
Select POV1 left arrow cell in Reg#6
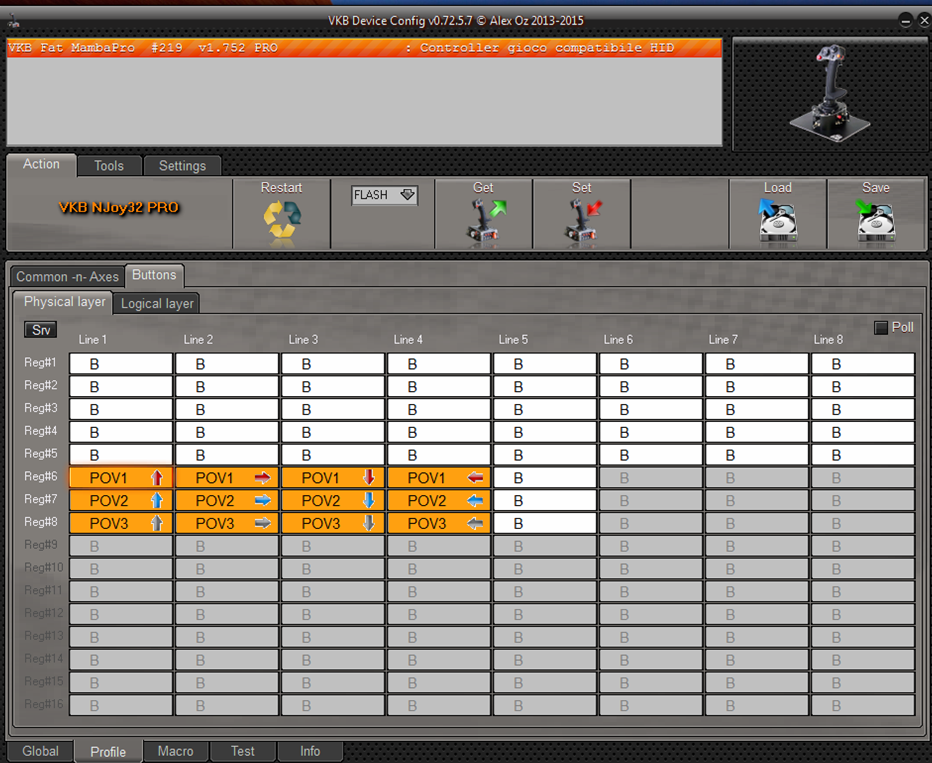tap(439, 478)
